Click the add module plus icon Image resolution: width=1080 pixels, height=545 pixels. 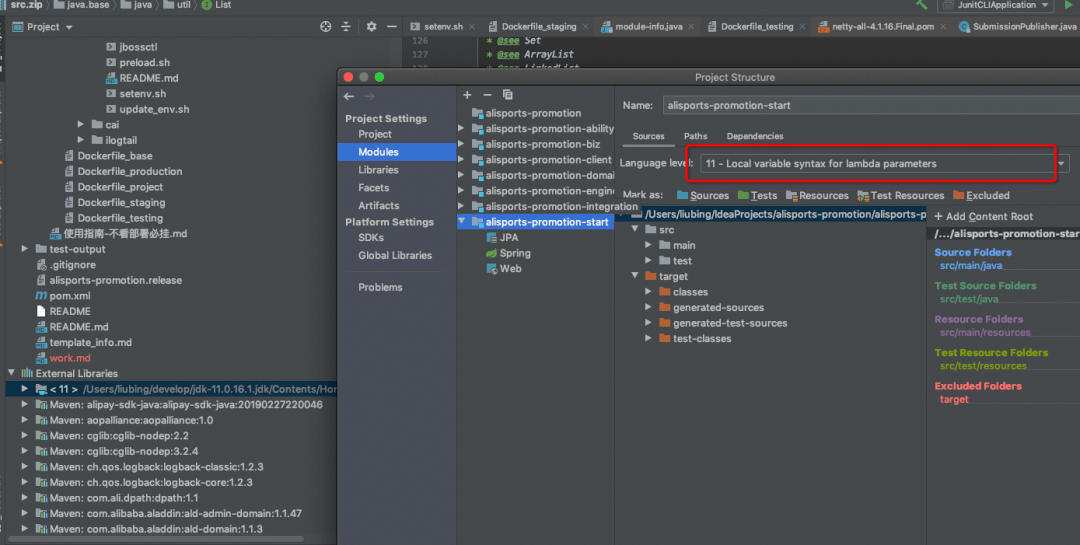coord(467,95)
